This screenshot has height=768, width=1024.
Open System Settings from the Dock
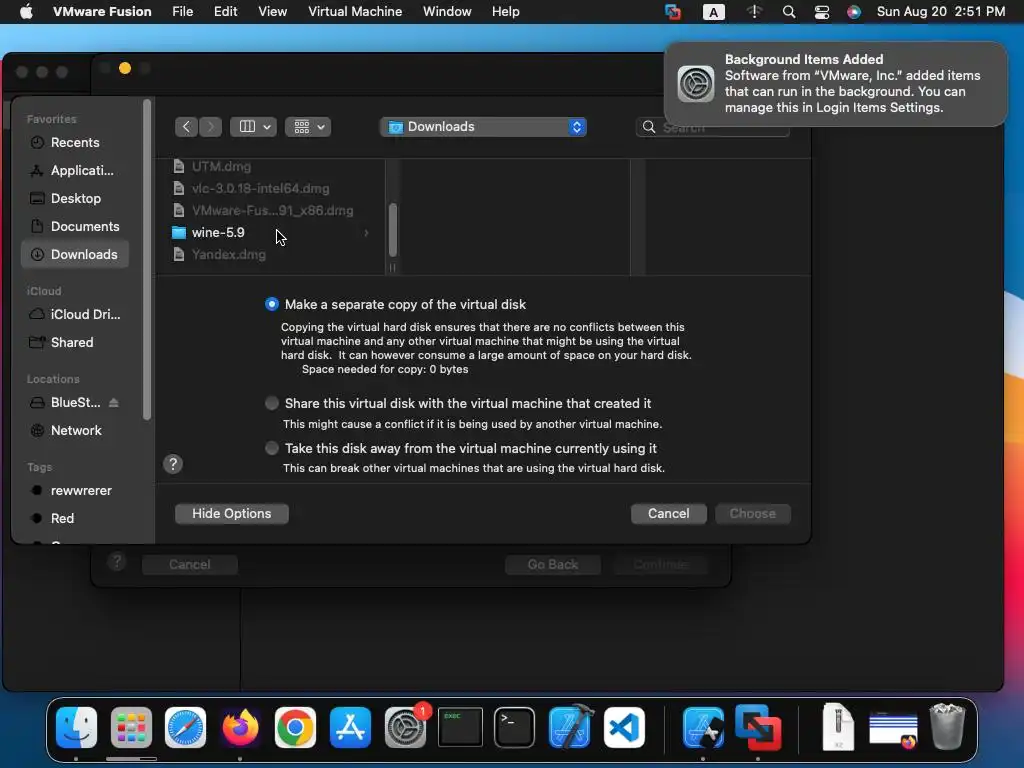pos(406,727)
